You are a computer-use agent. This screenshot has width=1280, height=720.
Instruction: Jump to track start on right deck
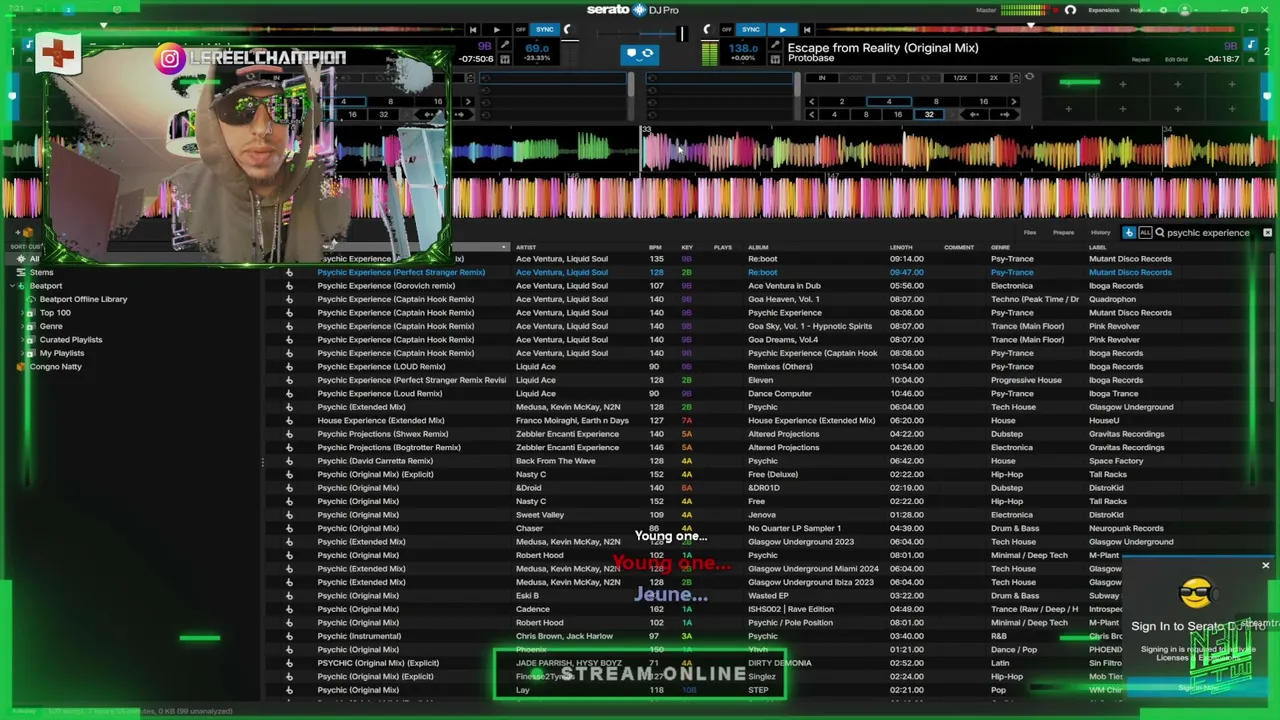pos(807,30)
